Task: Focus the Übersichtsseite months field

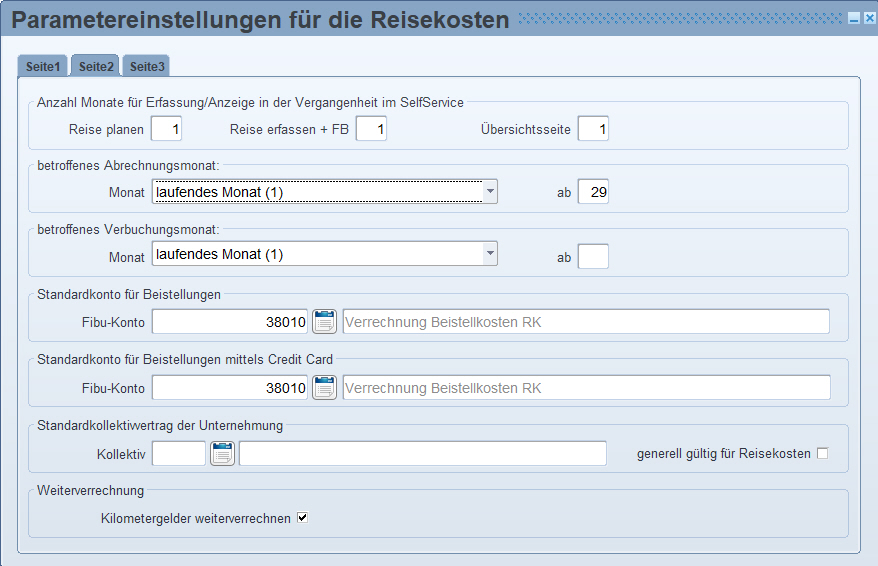Action: click(593, 129)
